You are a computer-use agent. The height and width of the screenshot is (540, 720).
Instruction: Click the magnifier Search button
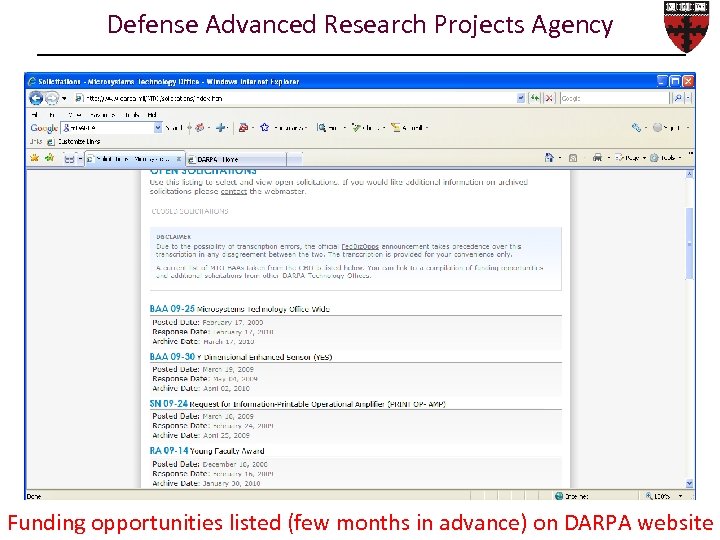(678, 98)
